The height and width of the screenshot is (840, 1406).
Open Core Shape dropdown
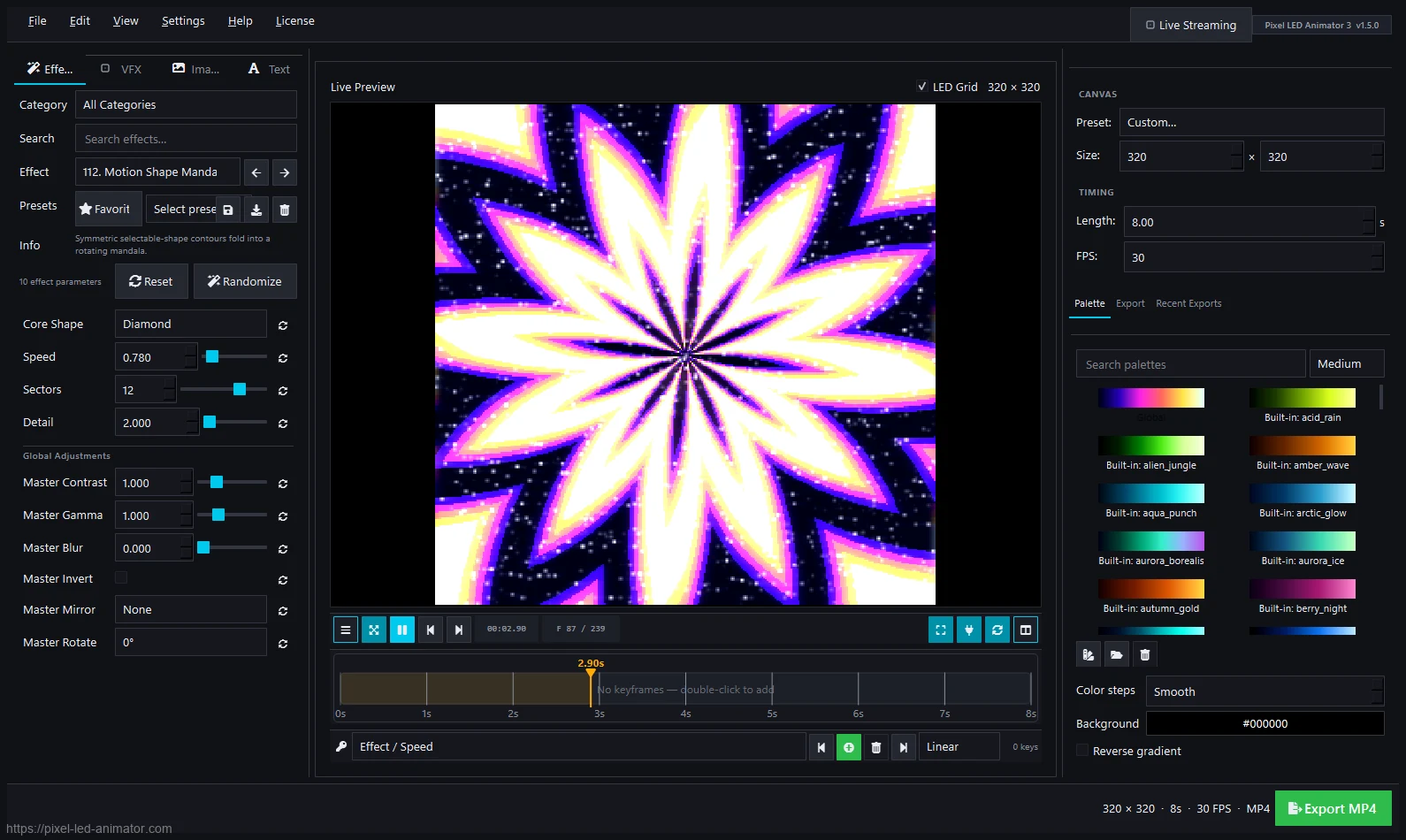(x=191, y=324)
